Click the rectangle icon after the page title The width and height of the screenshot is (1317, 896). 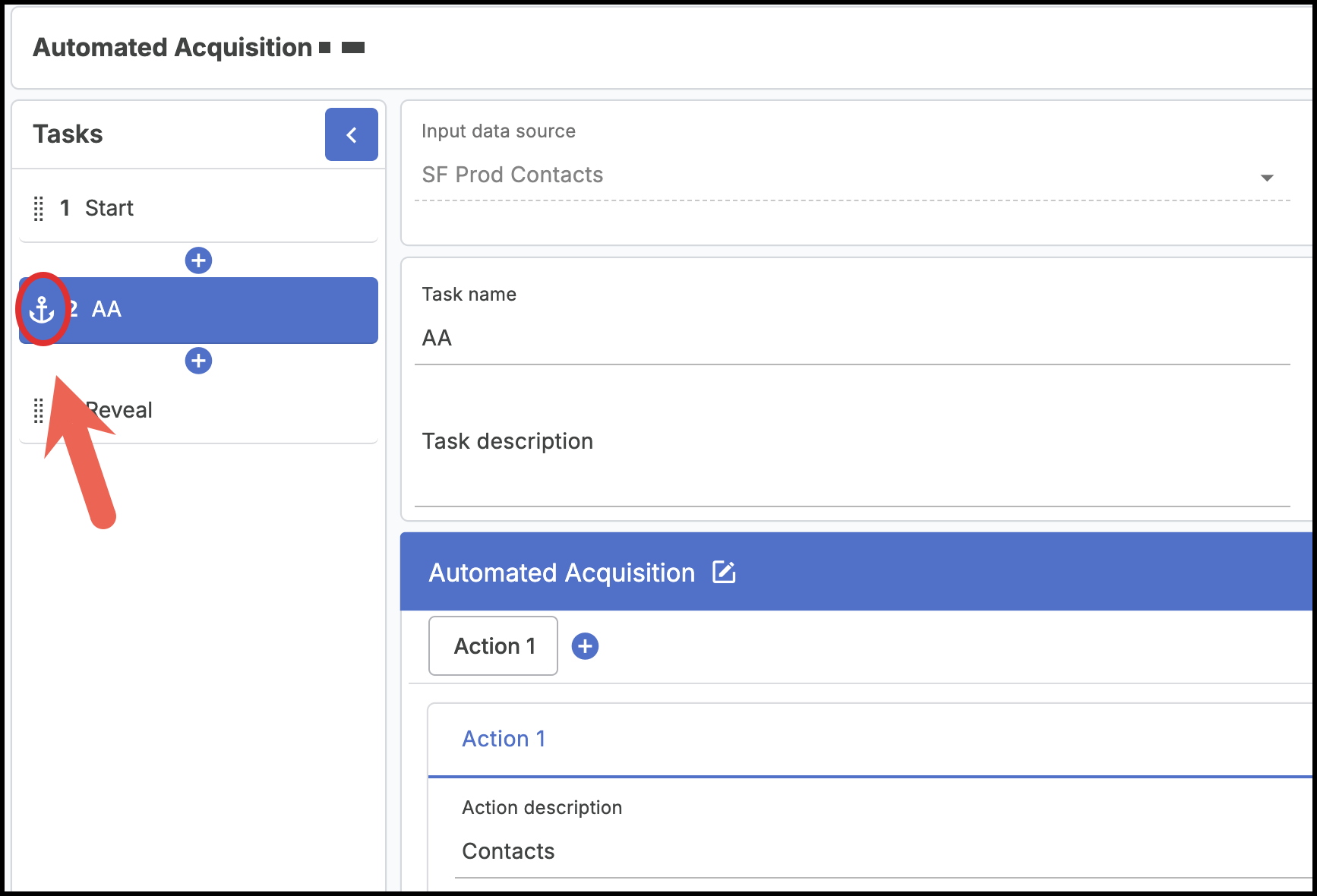[353, 48]
